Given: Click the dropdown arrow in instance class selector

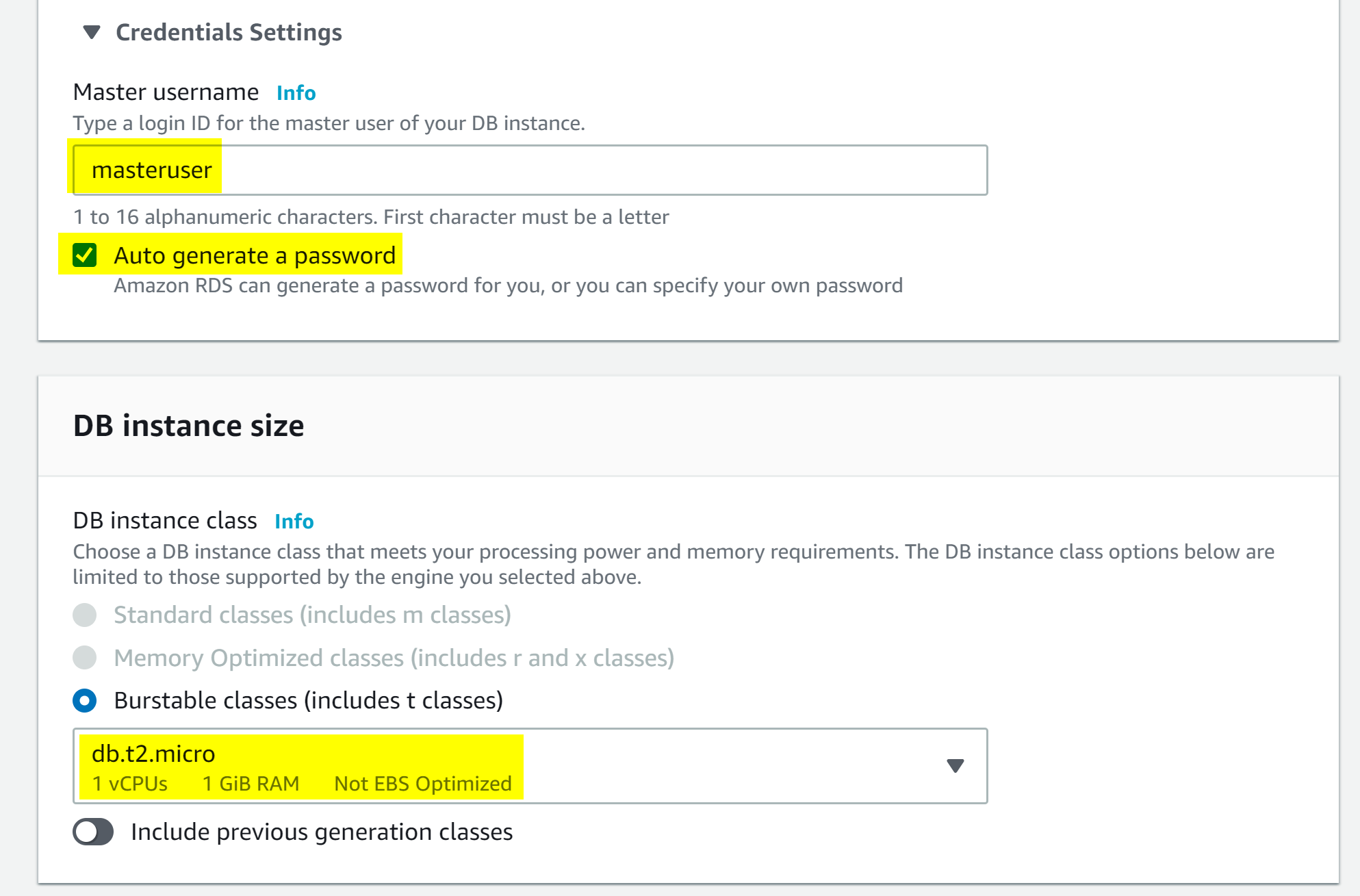Looking at the screenshot, I should click(955, 766).
